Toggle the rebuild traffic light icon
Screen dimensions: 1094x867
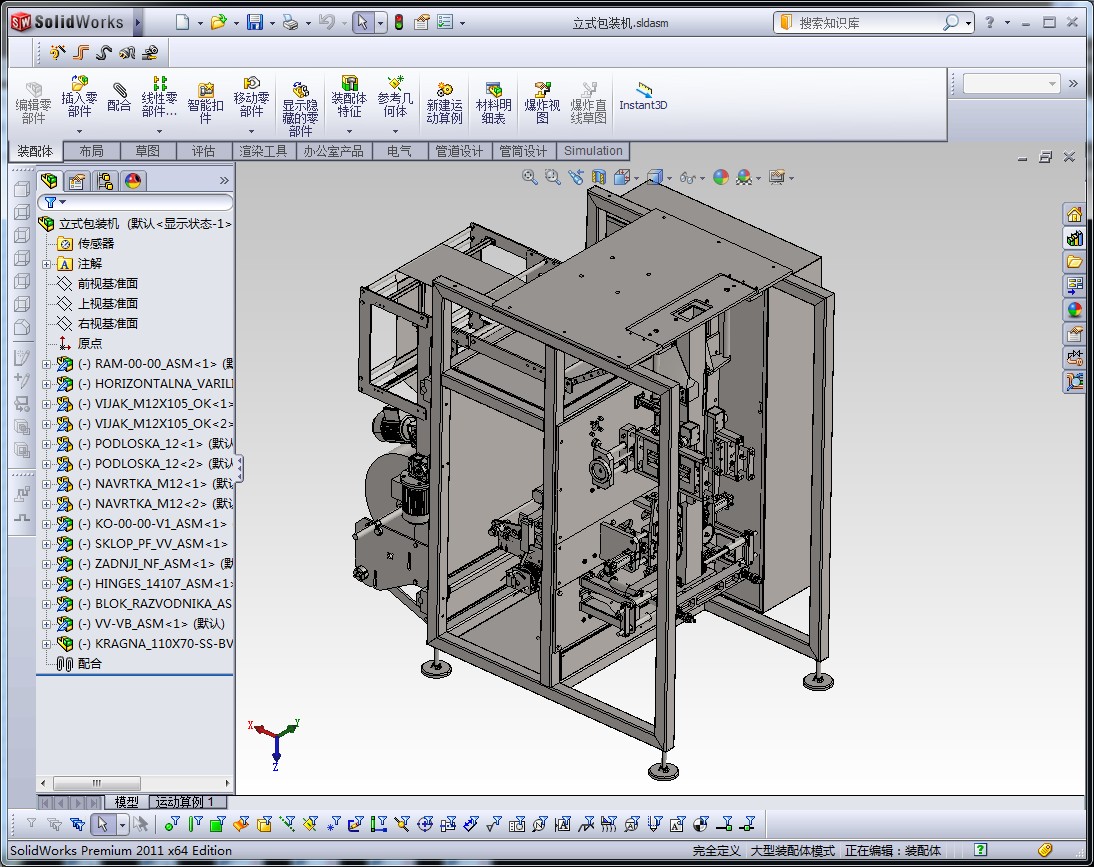tap(399, 22)
